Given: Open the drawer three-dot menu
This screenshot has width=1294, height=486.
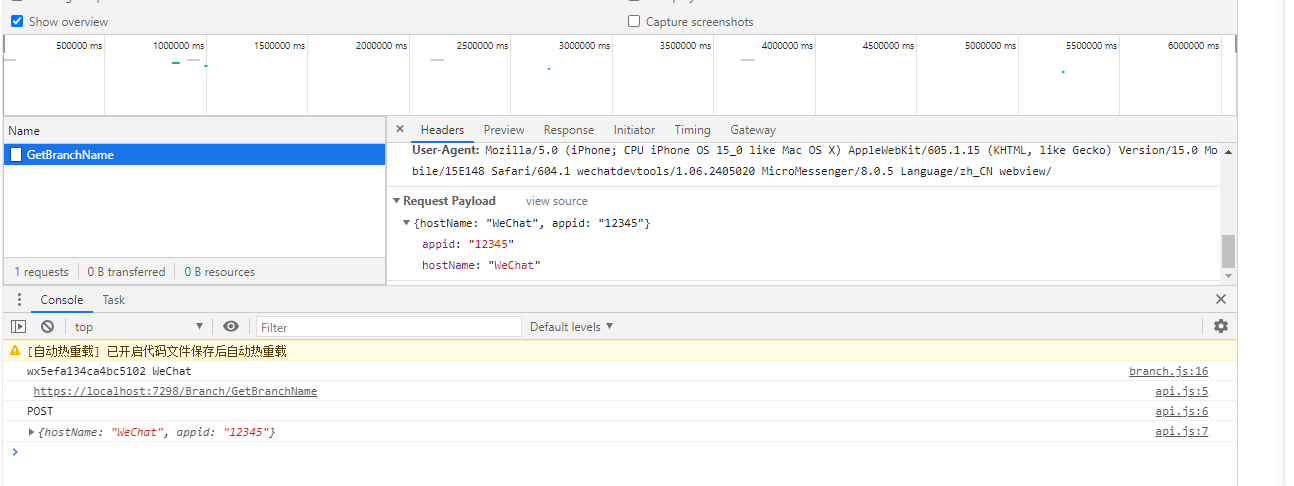Looking at the screenshot, I should [18, 299].
